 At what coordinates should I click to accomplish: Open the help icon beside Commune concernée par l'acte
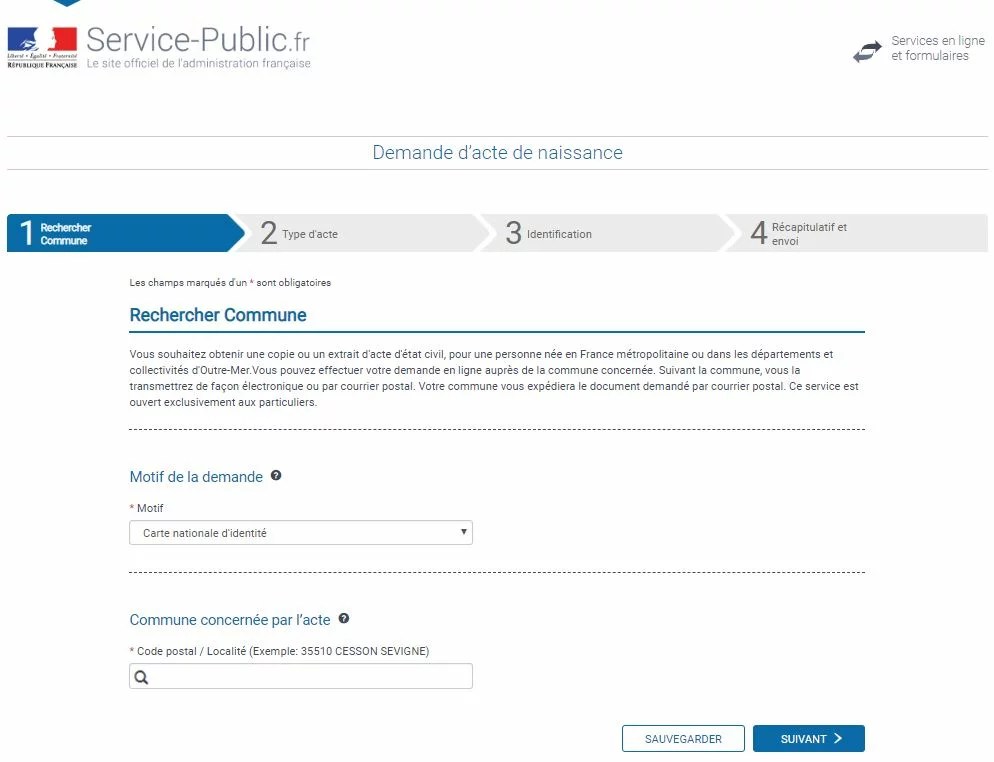343,620
